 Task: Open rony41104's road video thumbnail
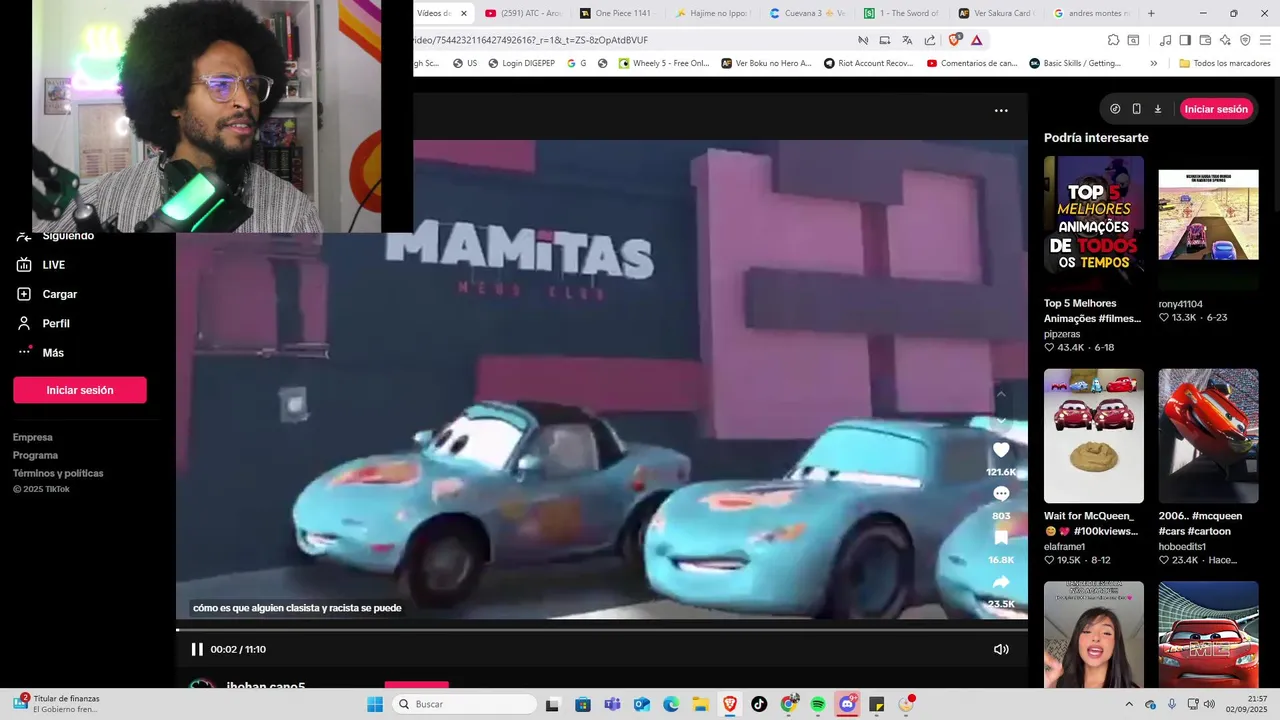click(1209, 222)
